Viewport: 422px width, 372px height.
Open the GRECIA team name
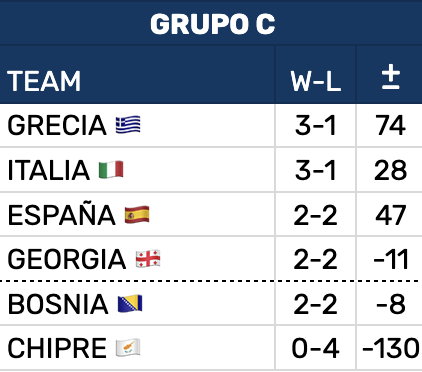pyautogui.click(x=57, y=125)
